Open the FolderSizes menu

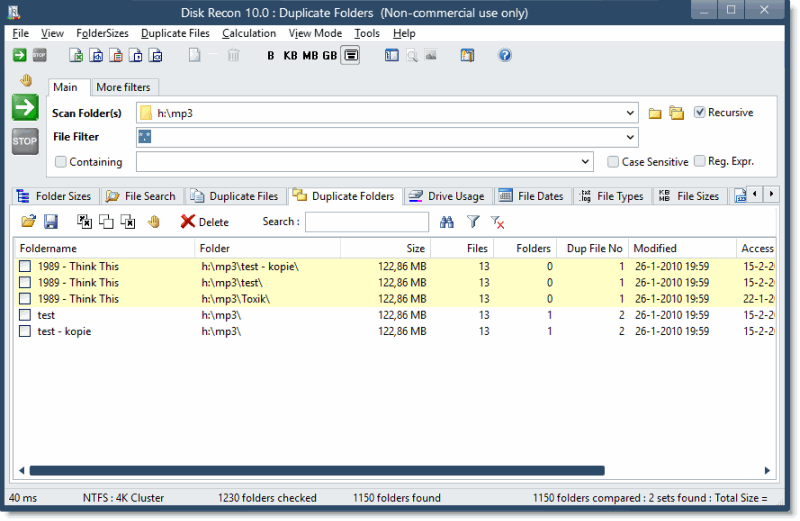102,33
